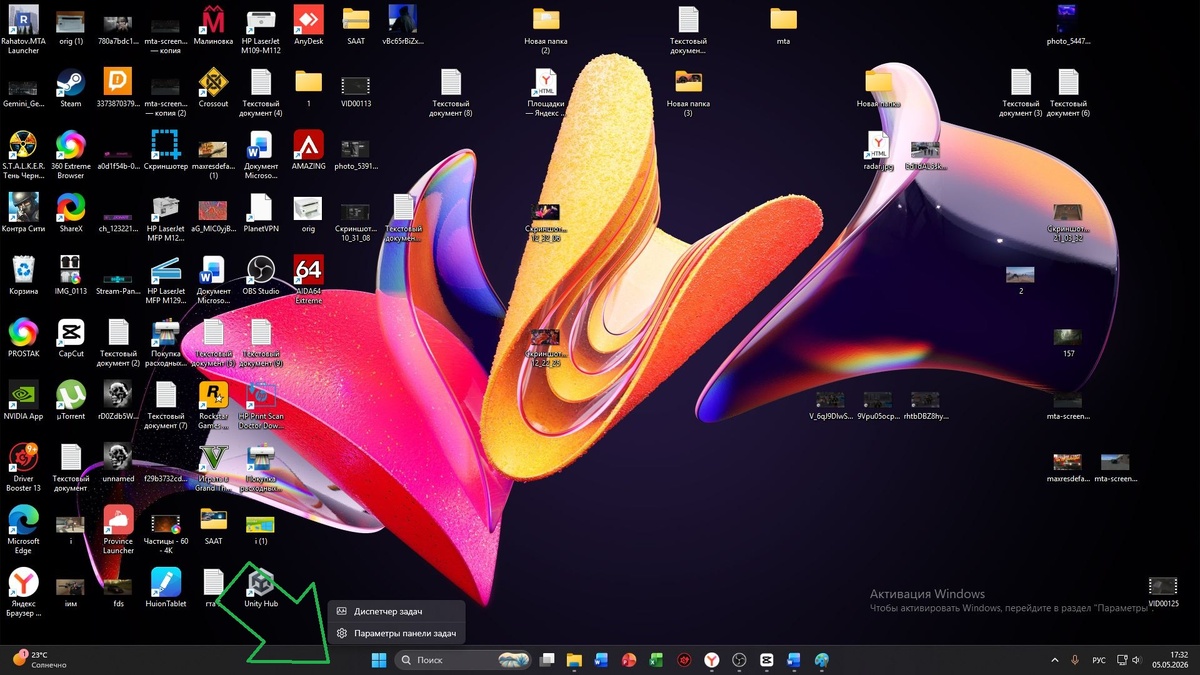Select the Текстовый документ (4) file
This screenshot has width=1200, height=675.
[x=260, y=93]
